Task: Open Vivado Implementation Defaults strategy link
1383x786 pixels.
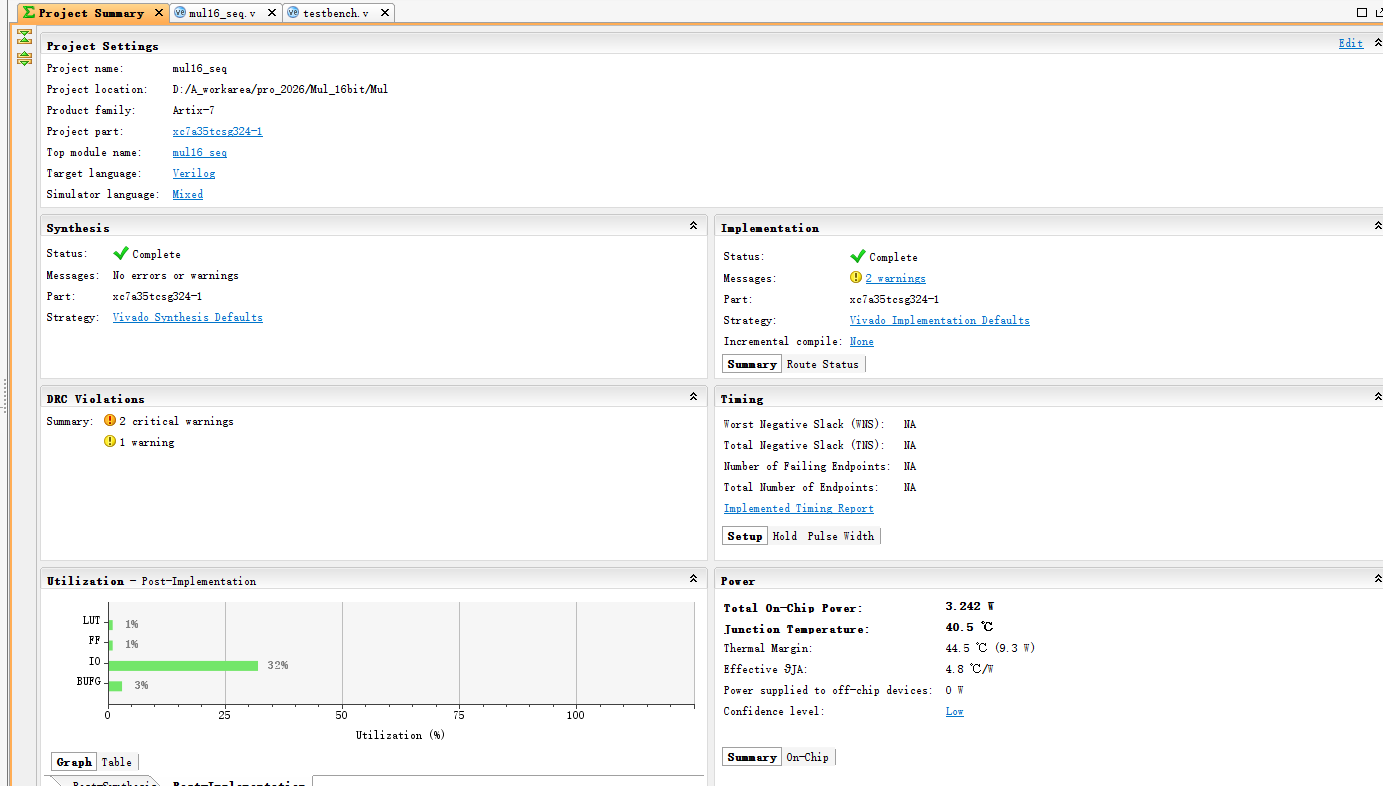Action: [x=940, y=320]
